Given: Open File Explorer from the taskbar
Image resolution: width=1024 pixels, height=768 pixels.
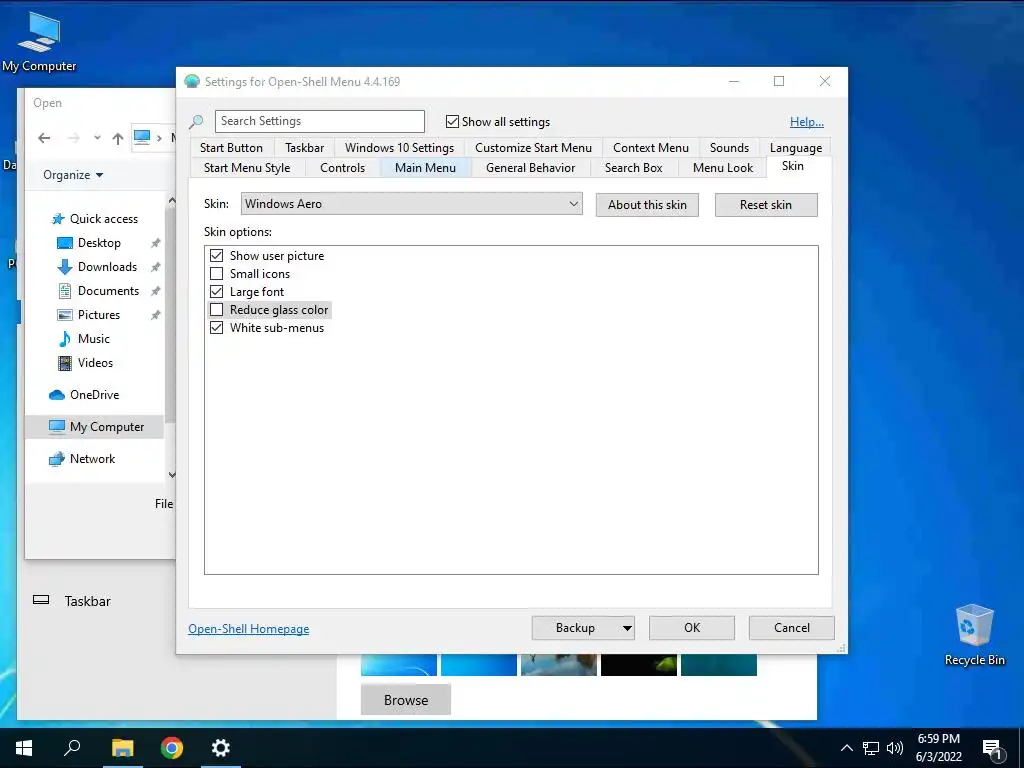Looking at the screenshot, I should click(x=122, y=748).
